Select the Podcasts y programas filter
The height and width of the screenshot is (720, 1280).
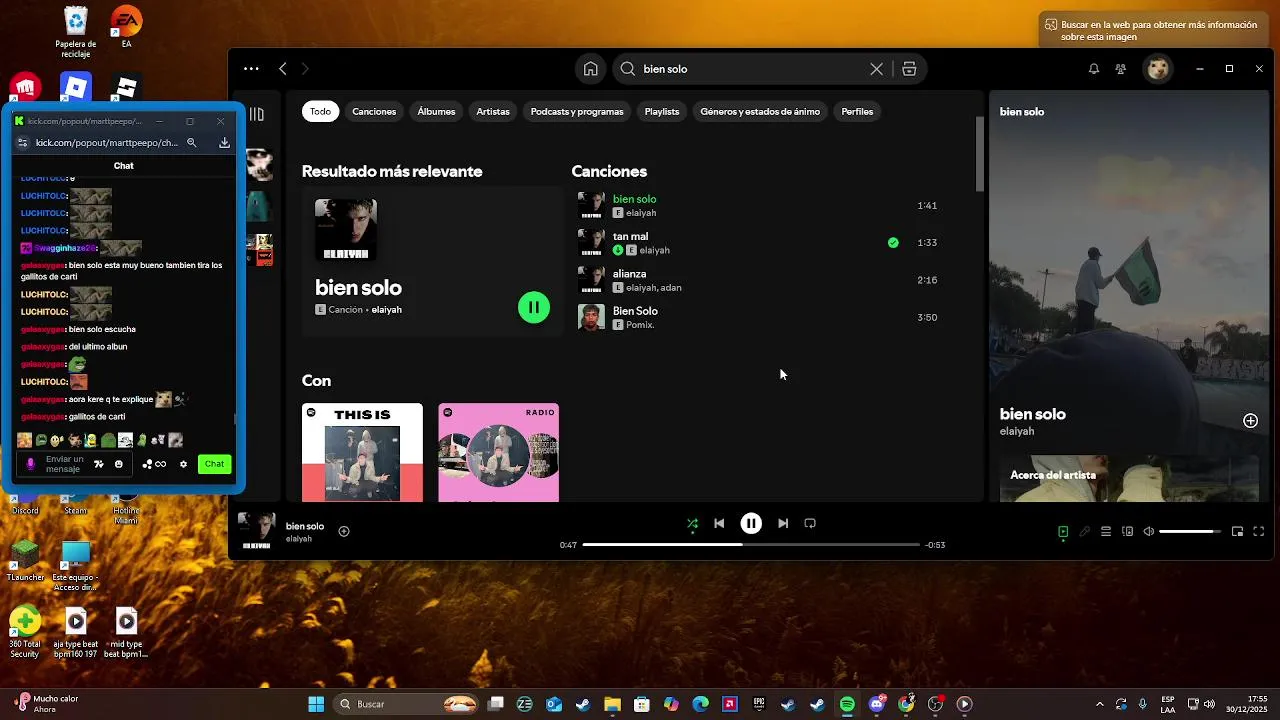pyautogui.click(x=577, y=112)
